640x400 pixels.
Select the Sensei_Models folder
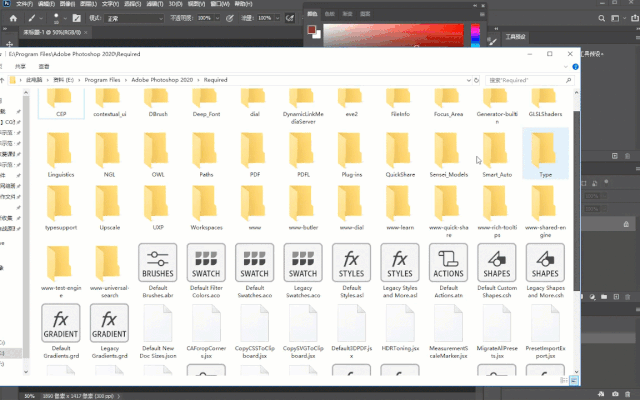pos(448,155)
